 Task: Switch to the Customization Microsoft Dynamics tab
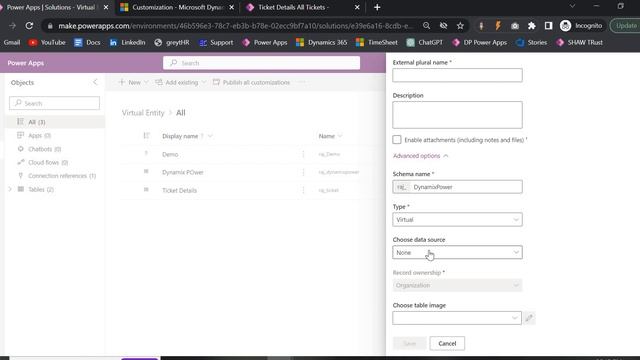[178, 7]
